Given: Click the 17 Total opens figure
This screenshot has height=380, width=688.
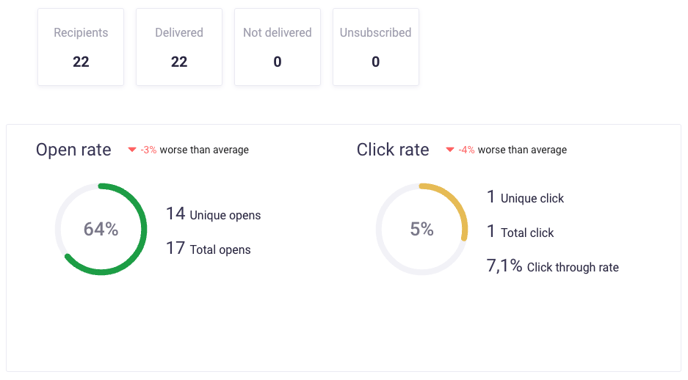Looking at the screenshot, I should tap(208, 248).
